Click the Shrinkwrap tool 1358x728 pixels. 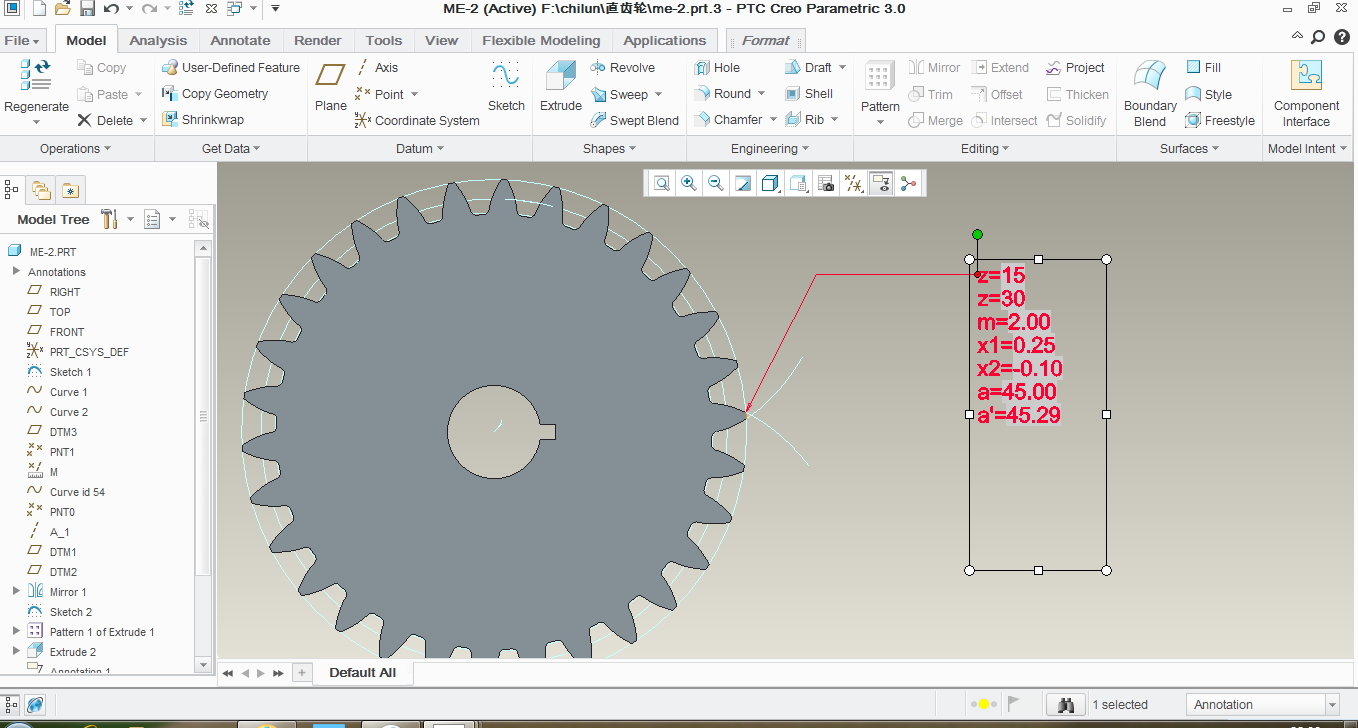[x=203, y=120]
